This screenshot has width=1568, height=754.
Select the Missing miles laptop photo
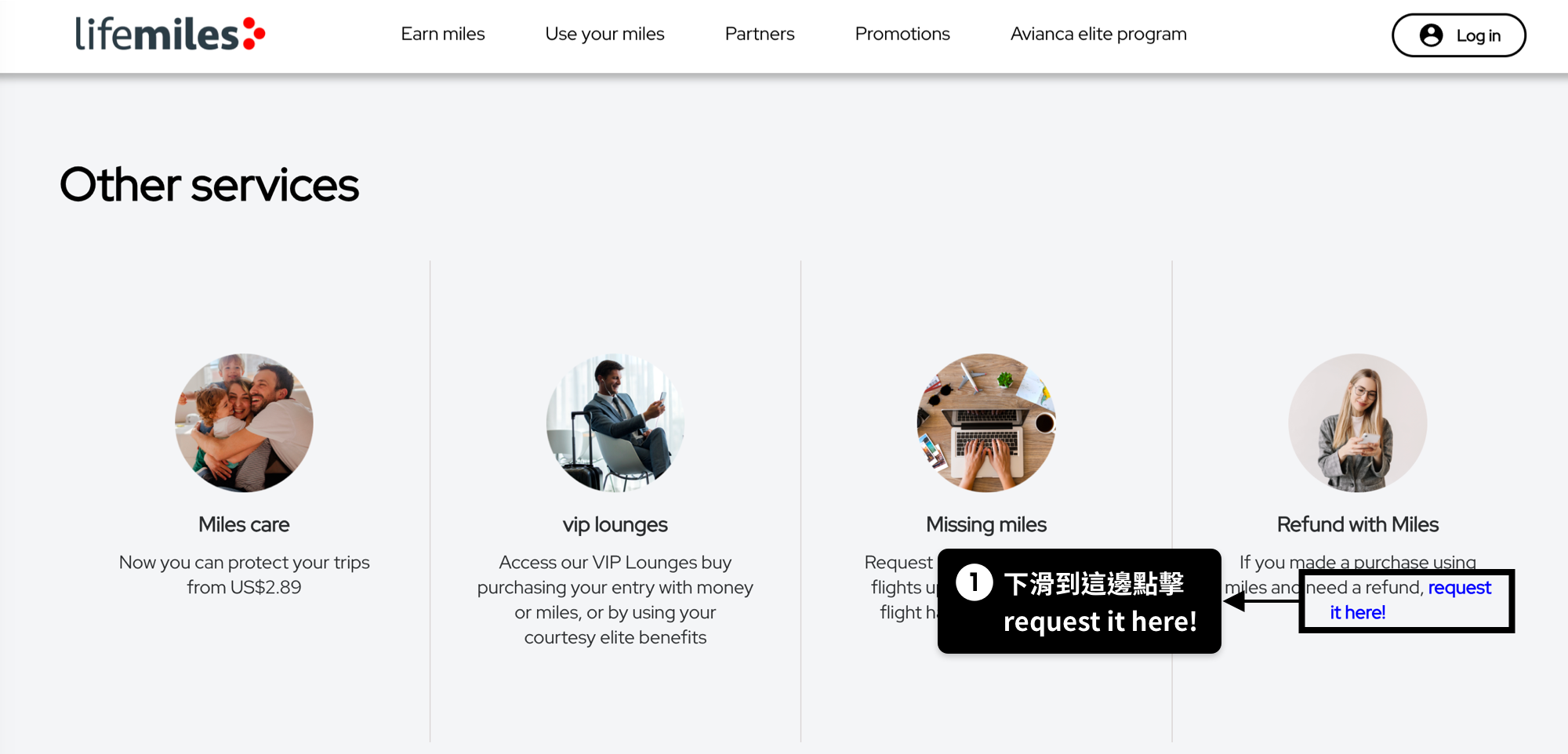[x=986, y=422]
